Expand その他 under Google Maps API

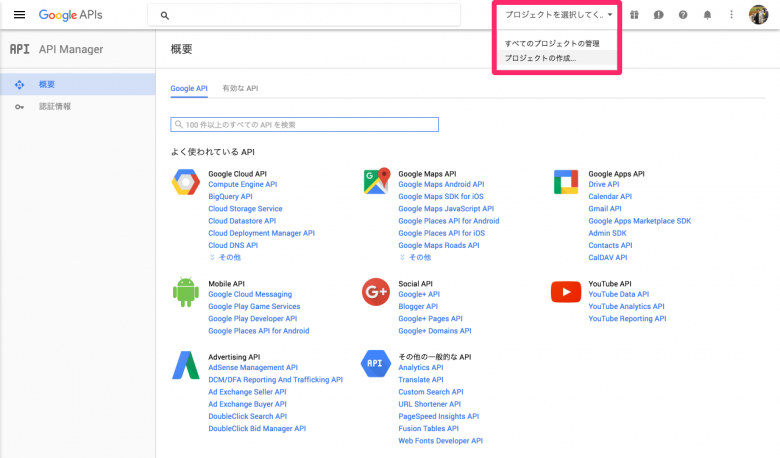click(x=415, y=258)
